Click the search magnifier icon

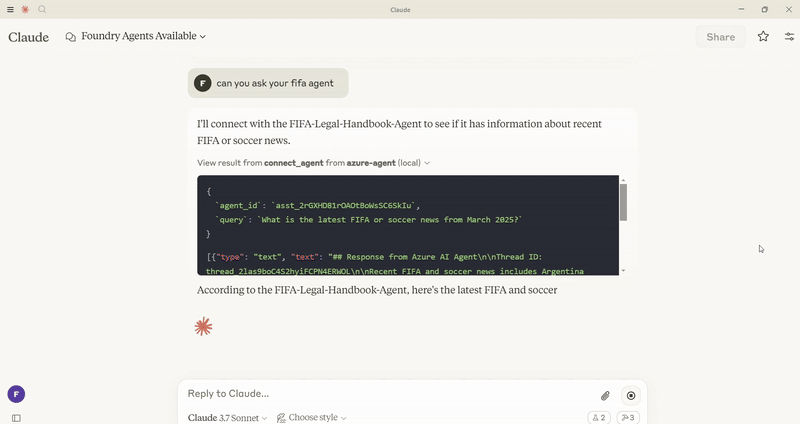(x=42, y=9)
